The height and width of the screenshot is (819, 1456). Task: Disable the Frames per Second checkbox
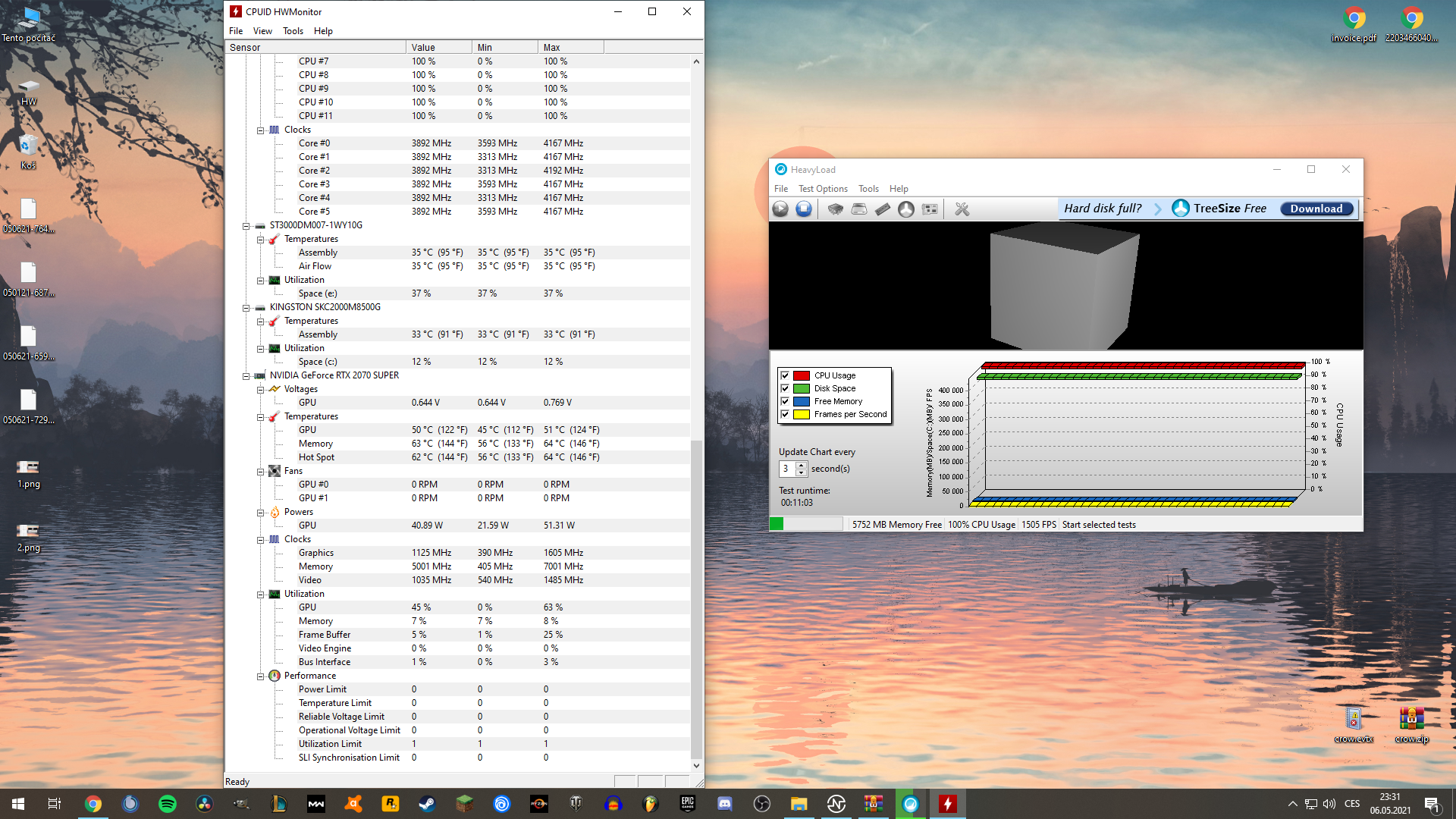[x=785, y=414]
